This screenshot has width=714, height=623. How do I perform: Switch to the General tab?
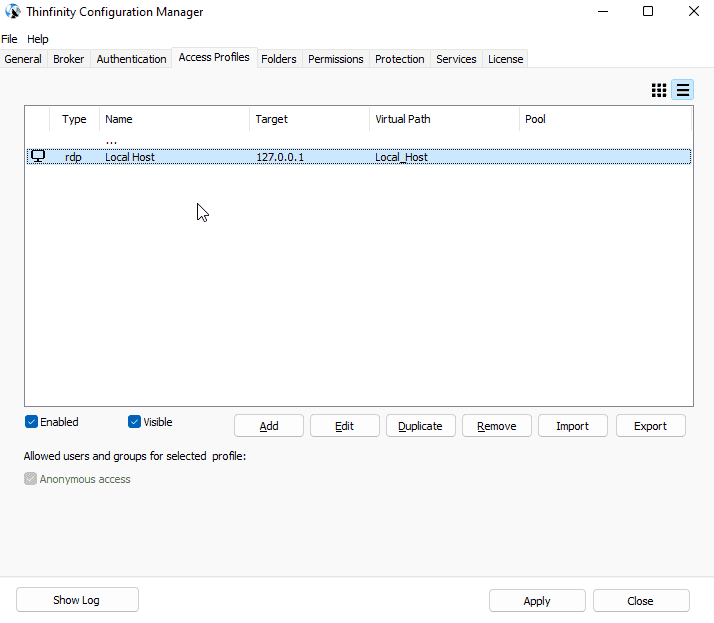(x=23, y=59)
